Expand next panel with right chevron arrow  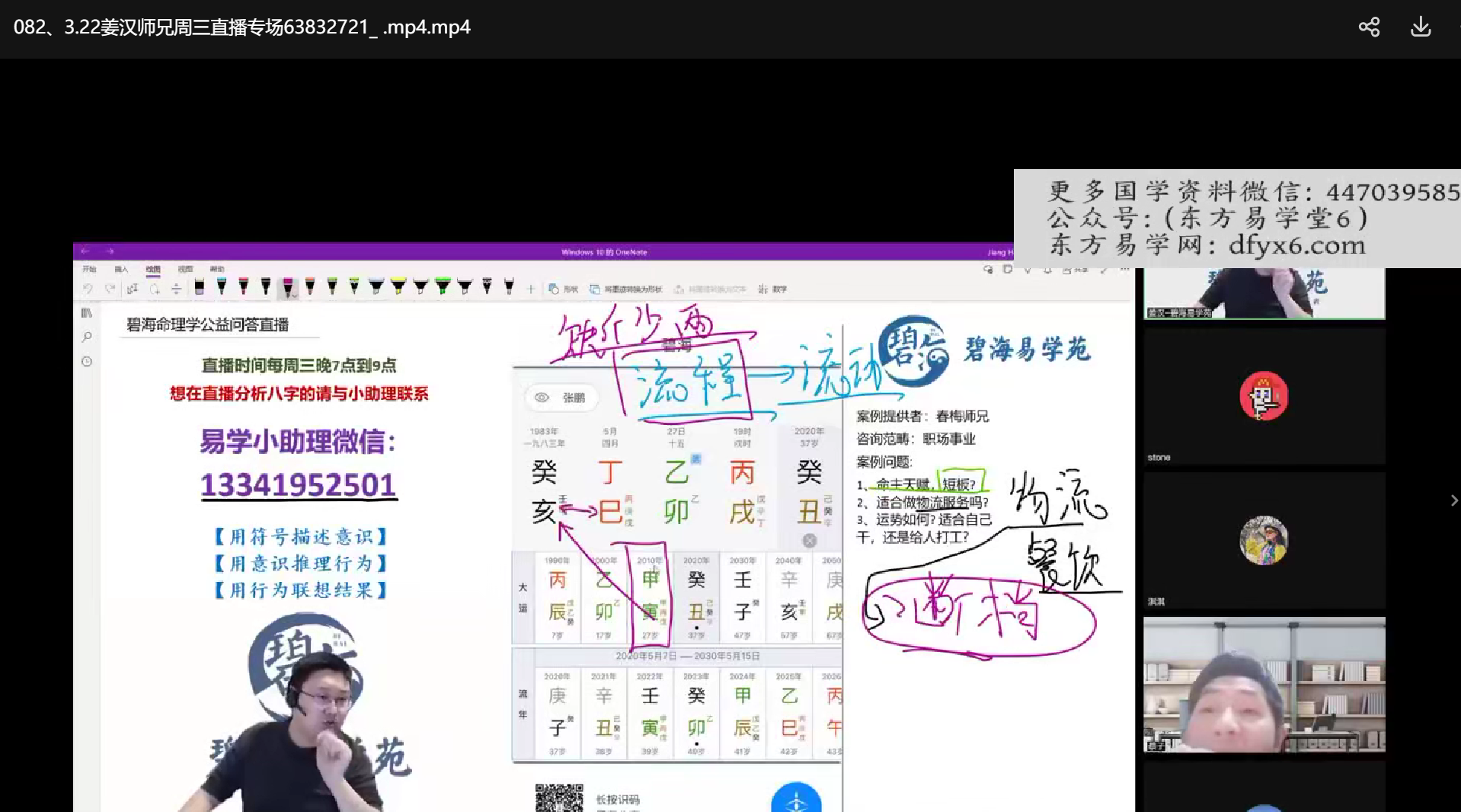pos(1453,500)
